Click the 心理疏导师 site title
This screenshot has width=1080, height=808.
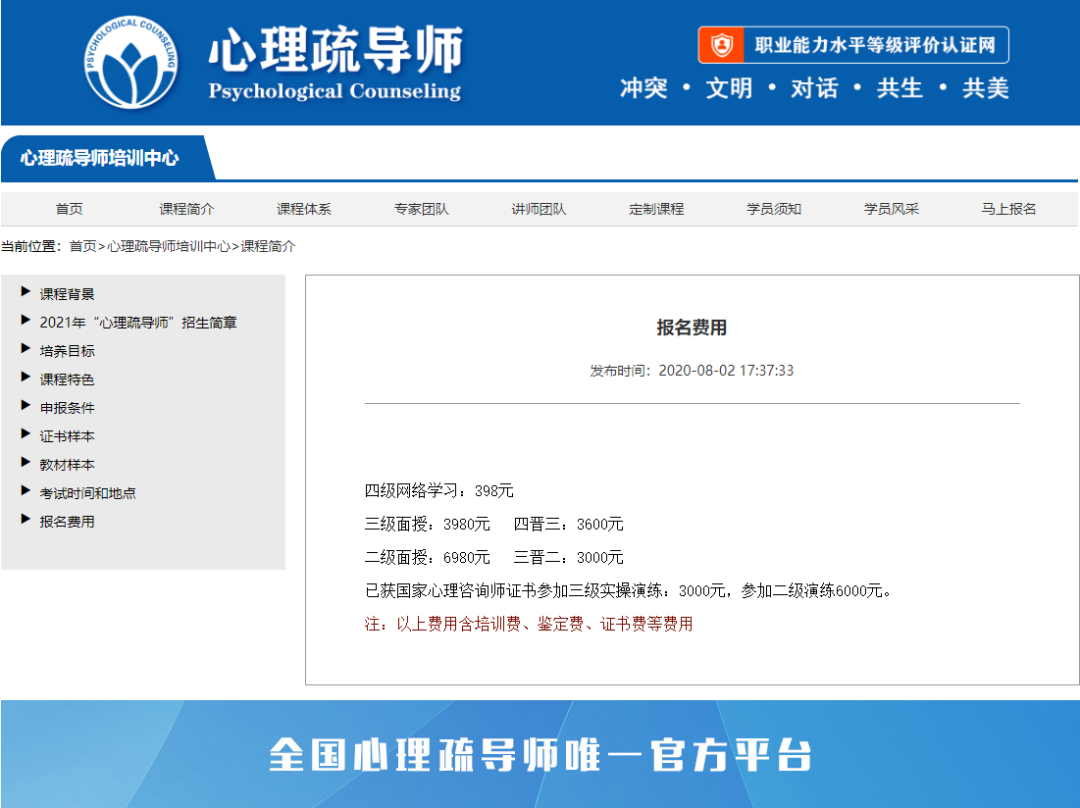[336, 50]
